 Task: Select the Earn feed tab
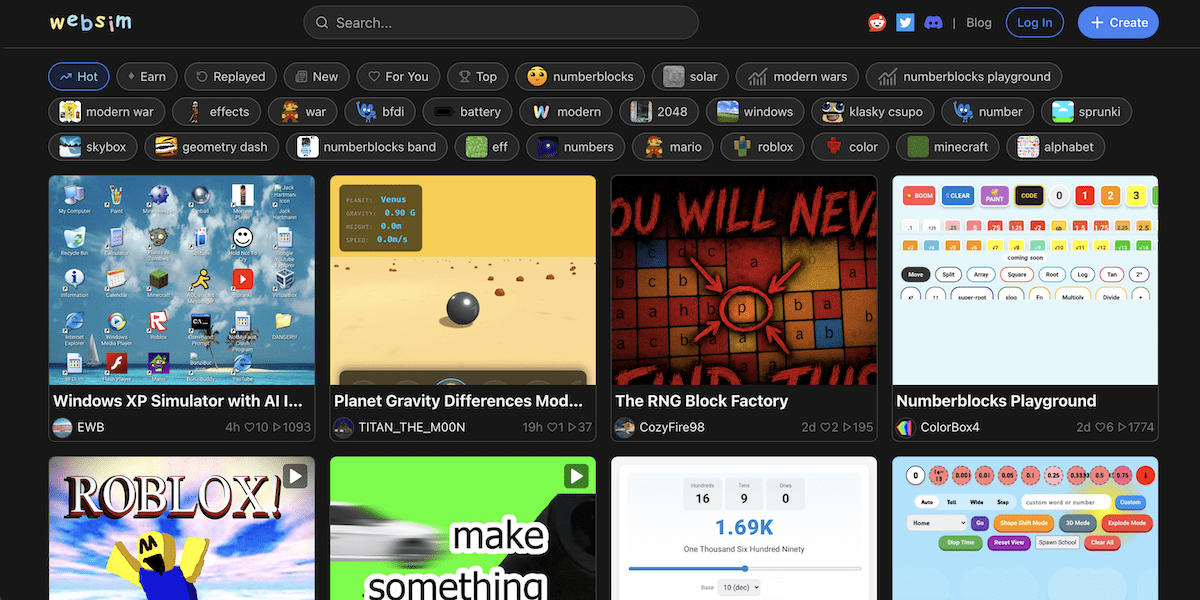(146, 76)
